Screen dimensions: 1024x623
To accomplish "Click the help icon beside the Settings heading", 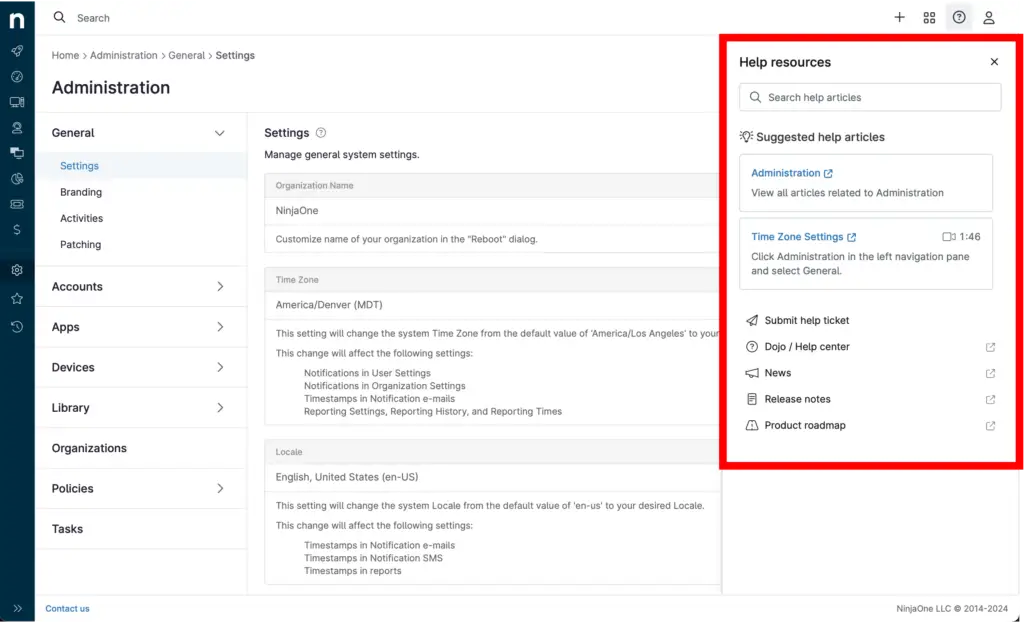I will [321, 133].
